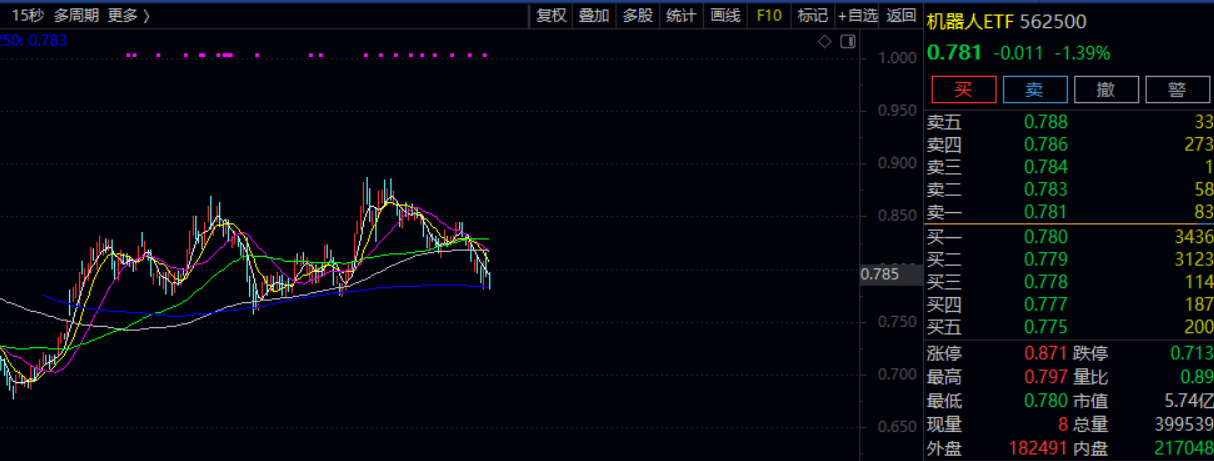Add stock to watchlist with +自选
The image size is (1214, 461).
coord(858,15)
